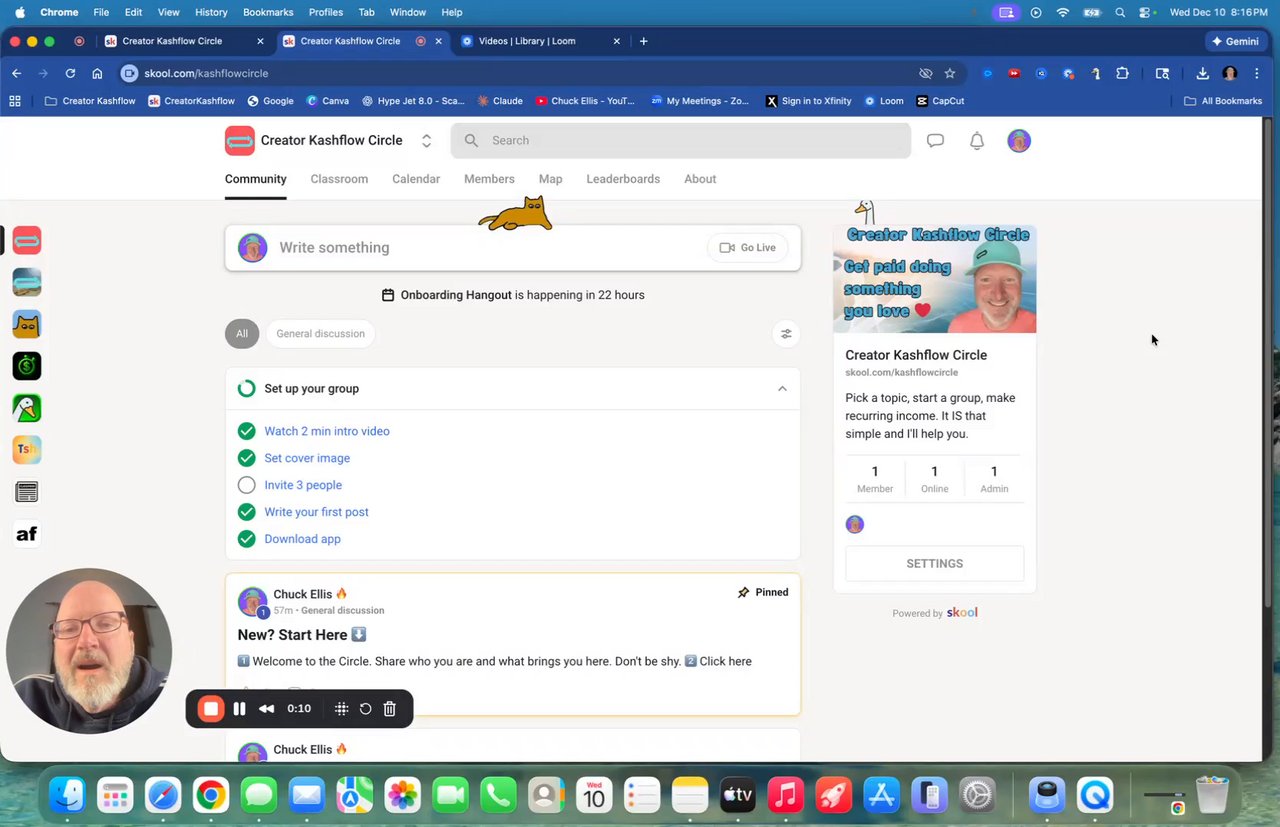Open Launchpad in the Dock
This screenshot has height=827, width=1280.
[115, 795]
